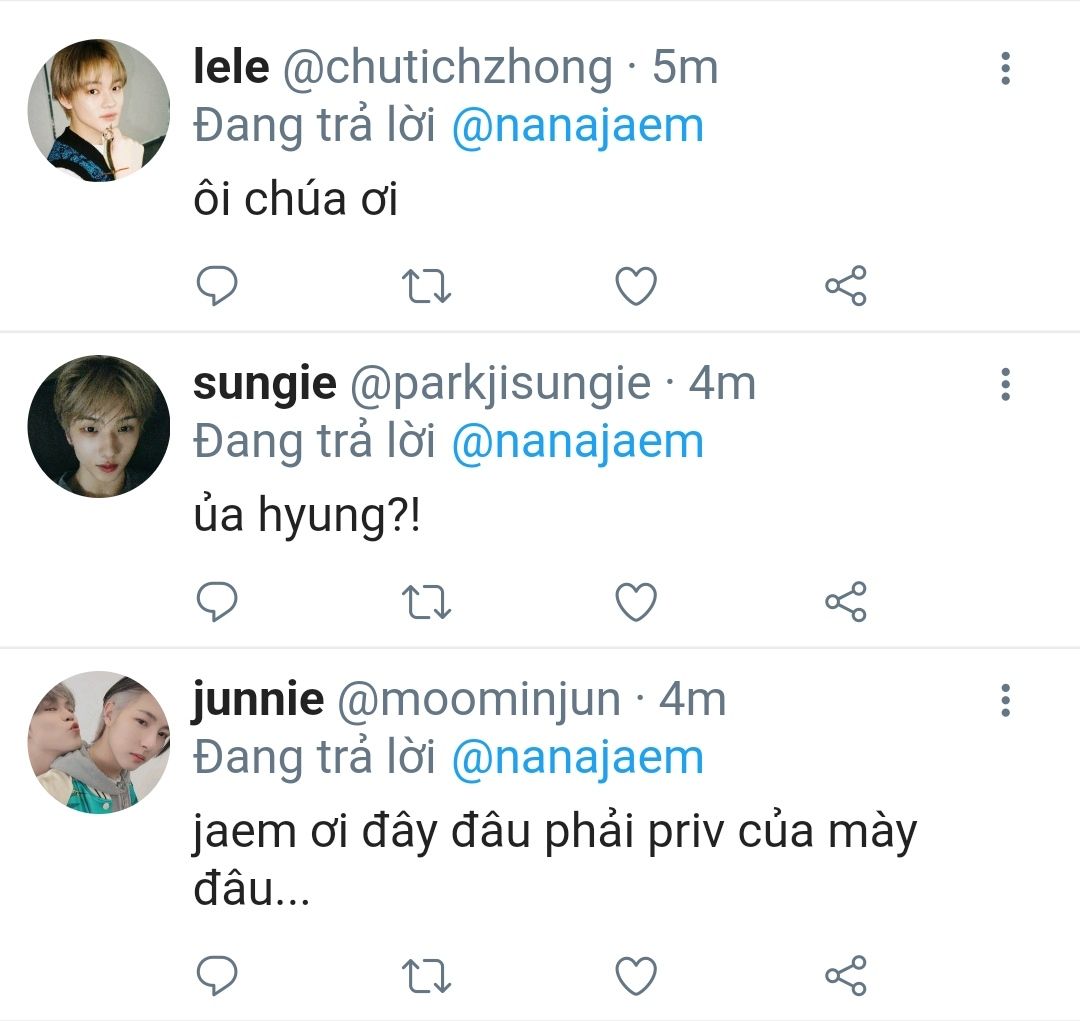
Task: Share sungie's tweet
Action: point(845,602)
